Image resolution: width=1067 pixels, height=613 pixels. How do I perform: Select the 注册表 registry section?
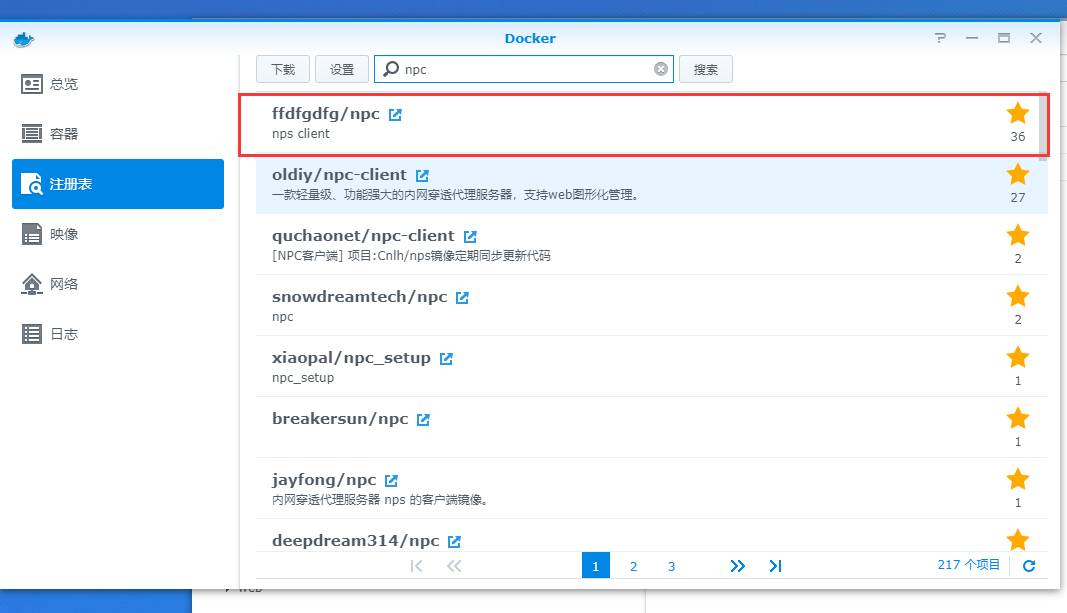(118, 184)
